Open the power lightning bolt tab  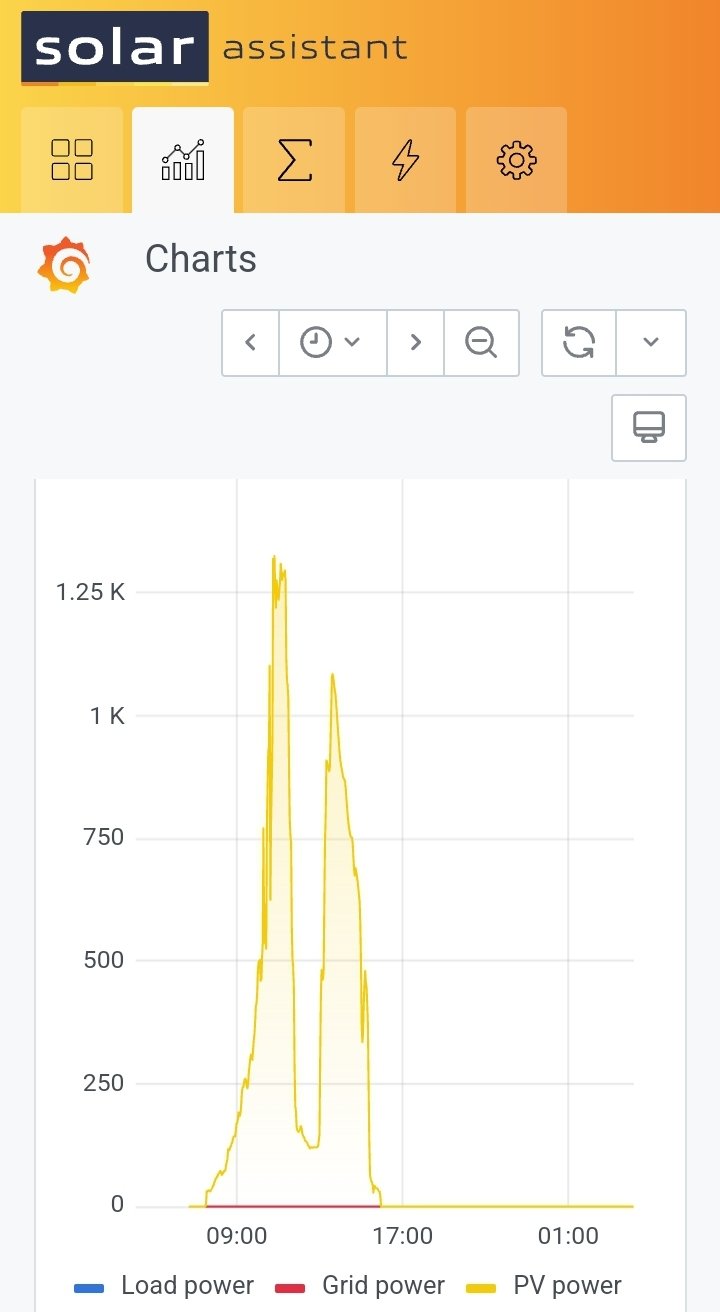coord(405,160)
